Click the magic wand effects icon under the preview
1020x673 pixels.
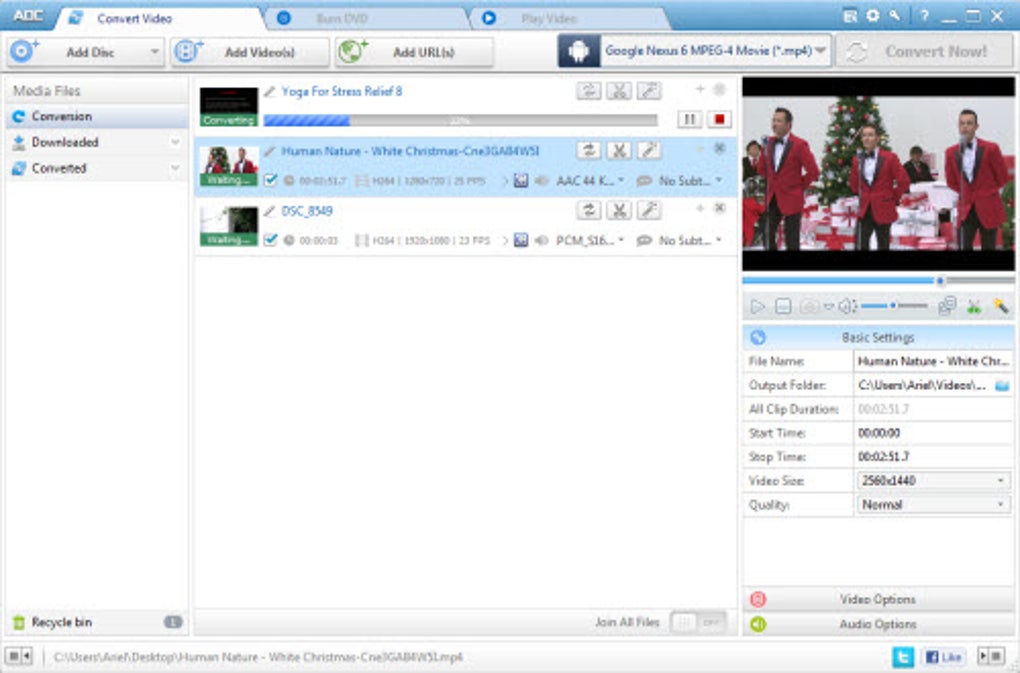(1000, 306)
